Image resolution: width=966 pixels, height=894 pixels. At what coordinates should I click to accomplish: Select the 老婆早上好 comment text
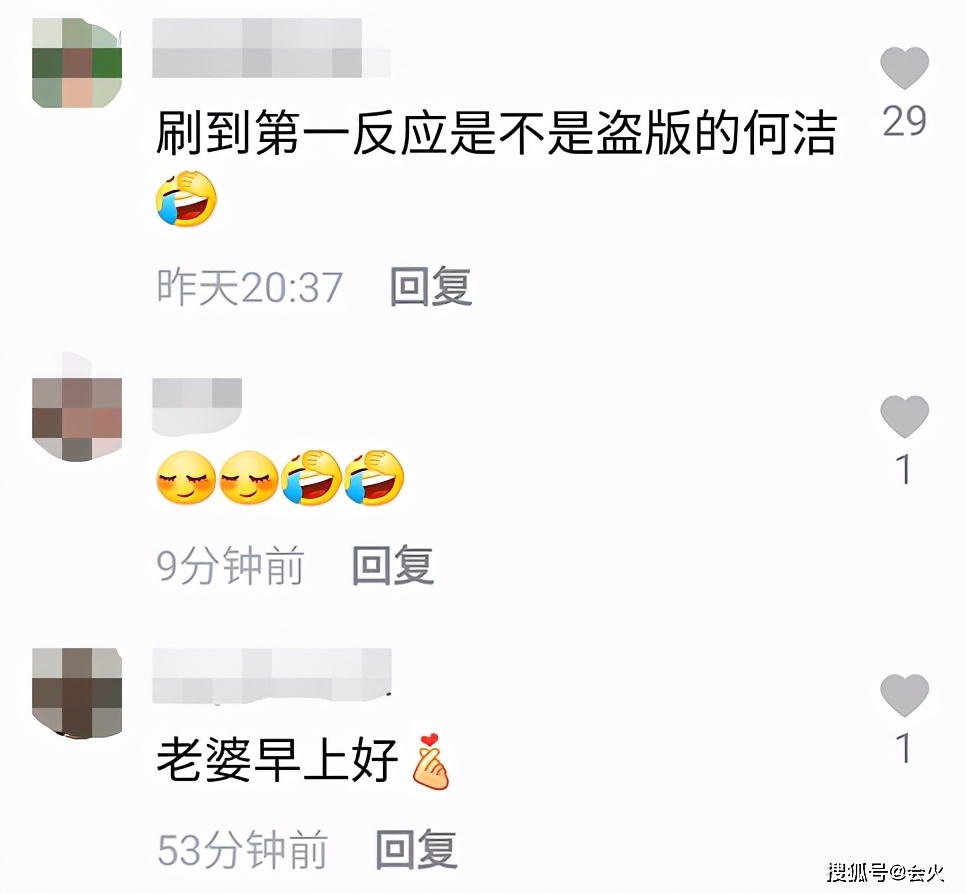click(277, 760)
